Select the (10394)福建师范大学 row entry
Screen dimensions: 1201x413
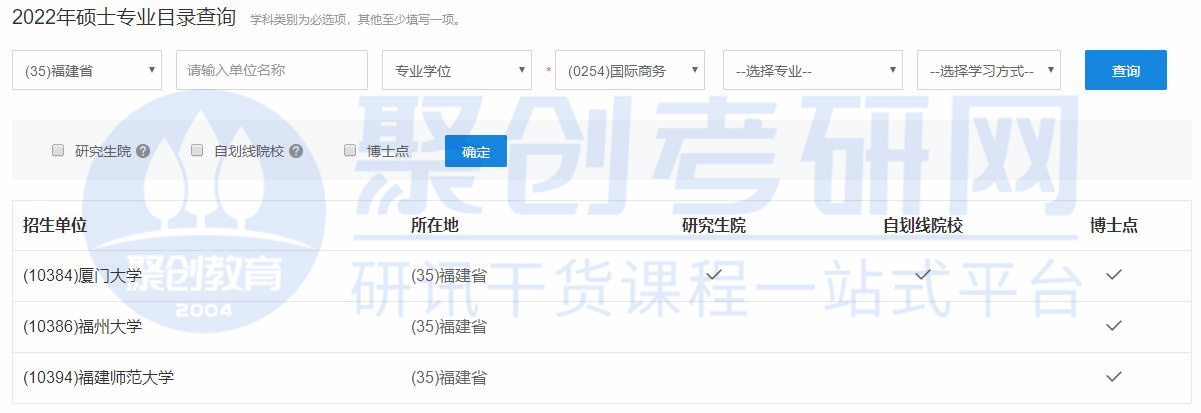[x=98, y=378]
